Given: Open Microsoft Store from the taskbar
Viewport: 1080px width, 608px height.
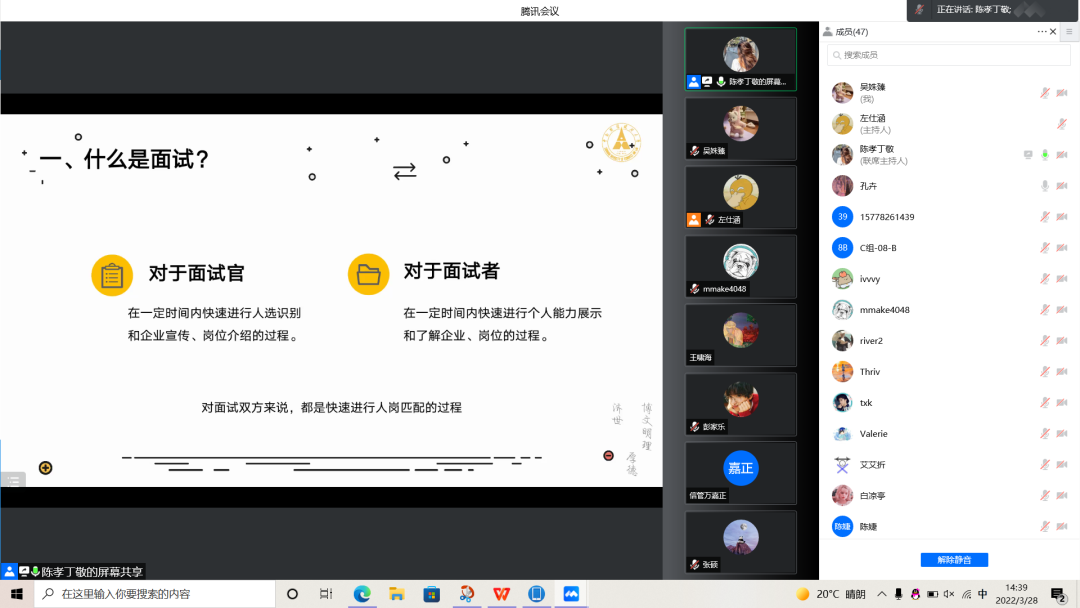Looking at the screenshot, I should coord(431,594).
